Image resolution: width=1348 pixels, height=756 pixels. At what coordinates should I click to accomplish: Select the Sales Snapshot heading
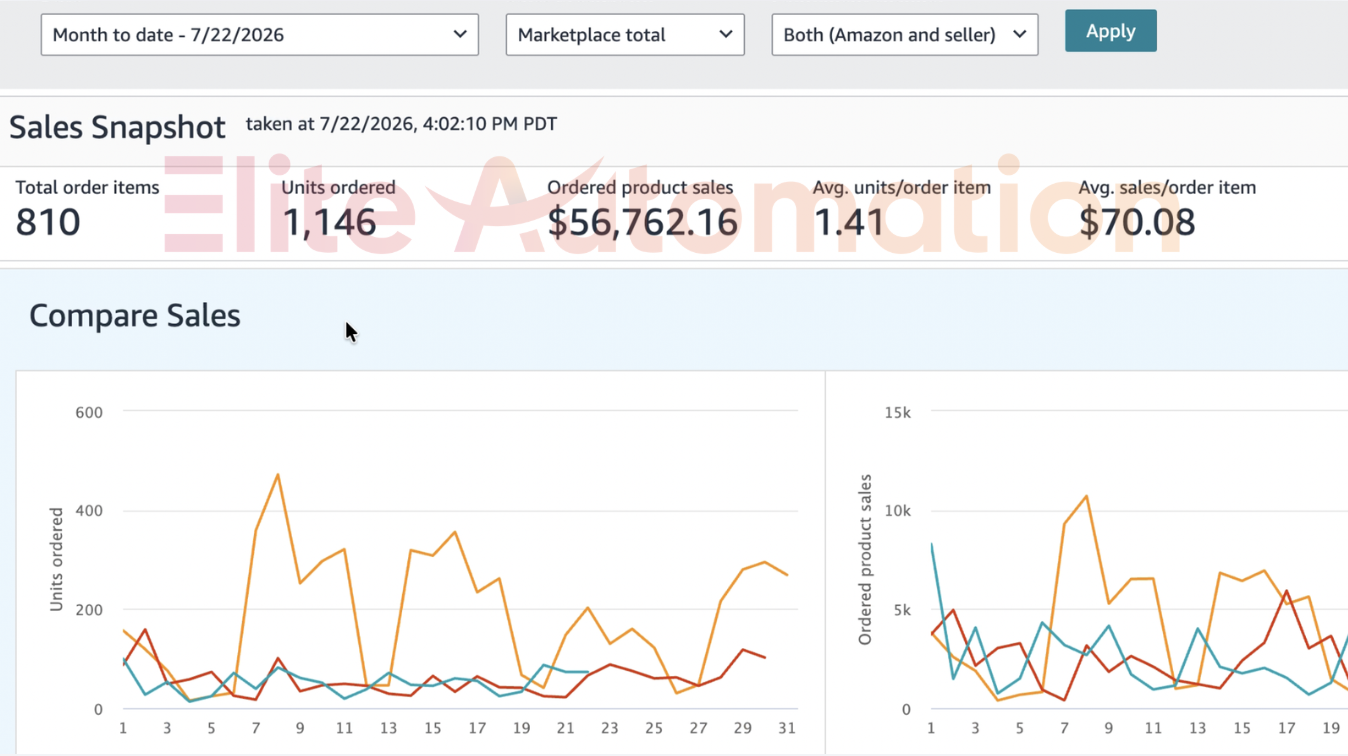(117, 127)
